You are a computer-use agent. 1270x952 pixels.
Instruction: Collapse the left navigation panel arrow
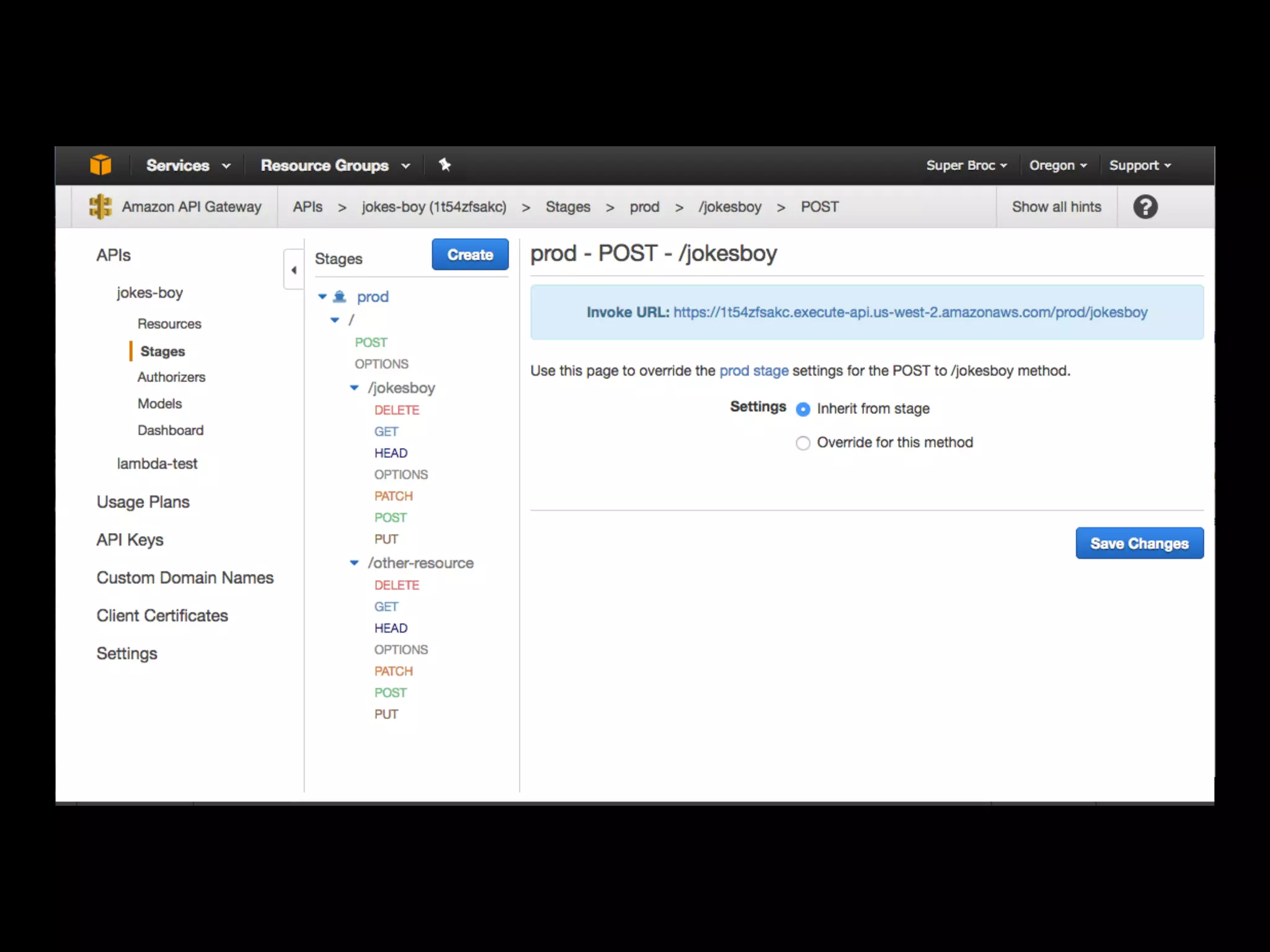[x=294, y=270]
